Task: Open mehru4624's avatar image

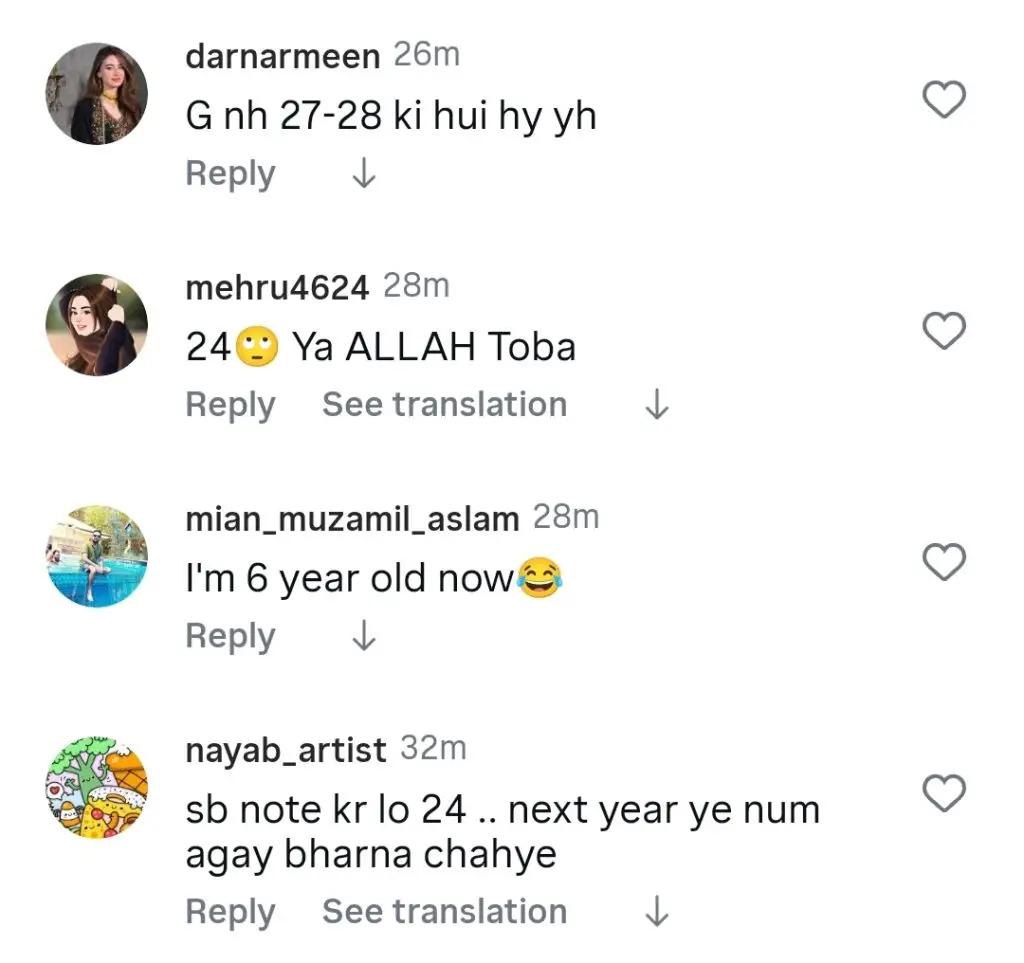Action: pyautogui.click(x=96, y=325)
